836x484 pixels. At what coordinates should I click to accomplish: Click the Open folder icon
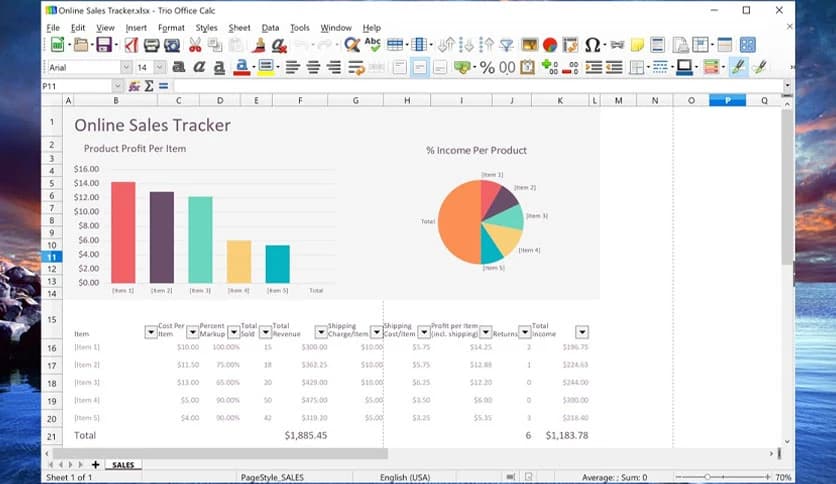coord(81,45)
